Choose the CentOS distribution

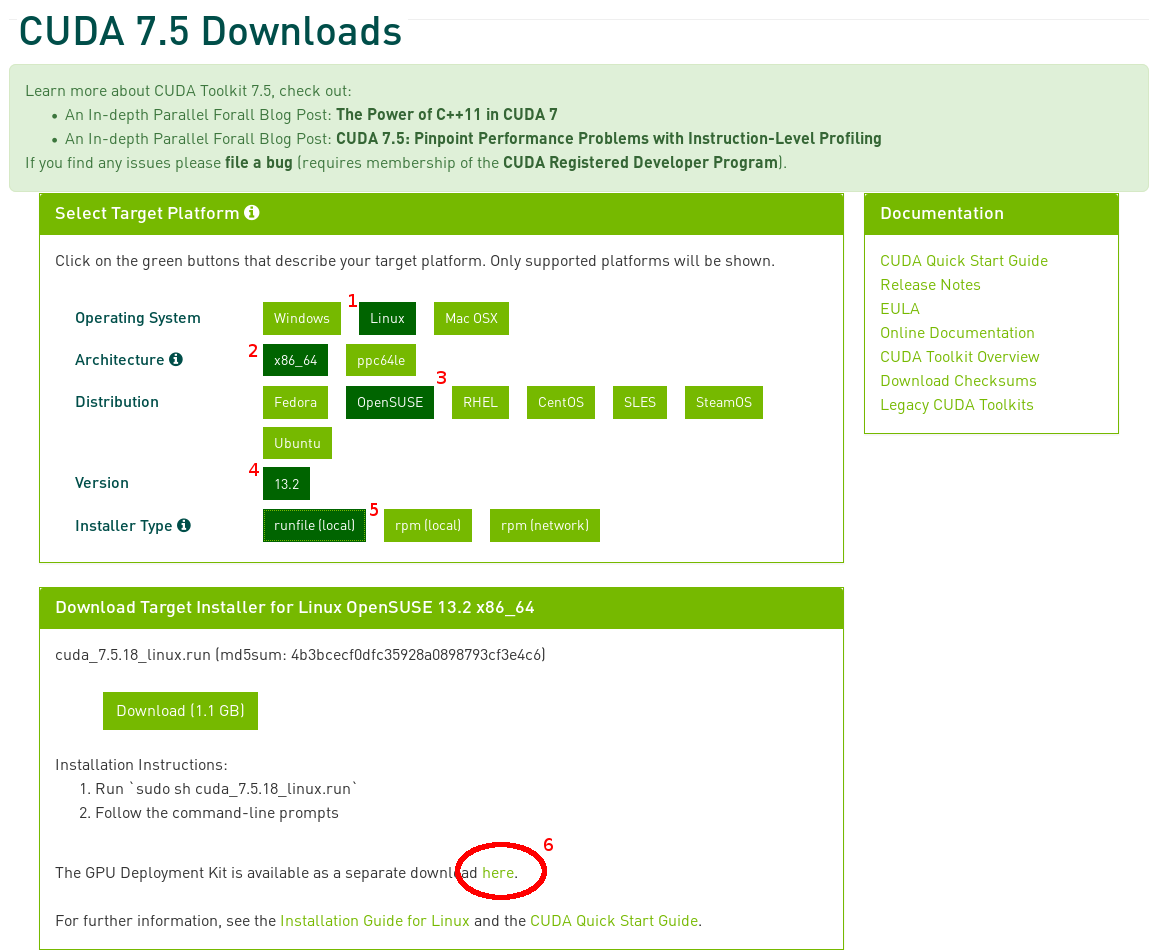560,402
